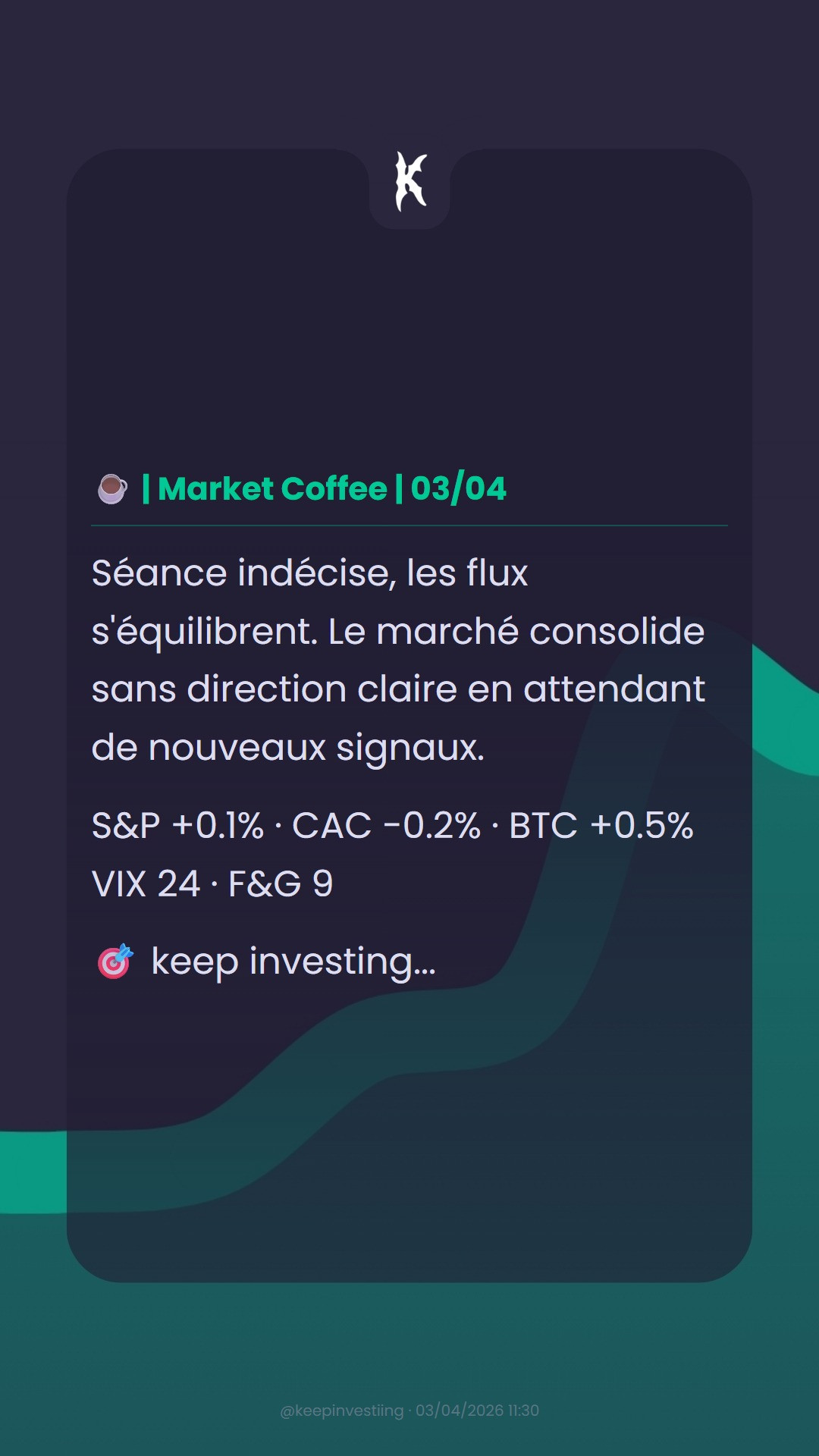Viewport: 819px width, 1456px height.
Task: Click the VIX 24 value
Action: coord(146,884)
